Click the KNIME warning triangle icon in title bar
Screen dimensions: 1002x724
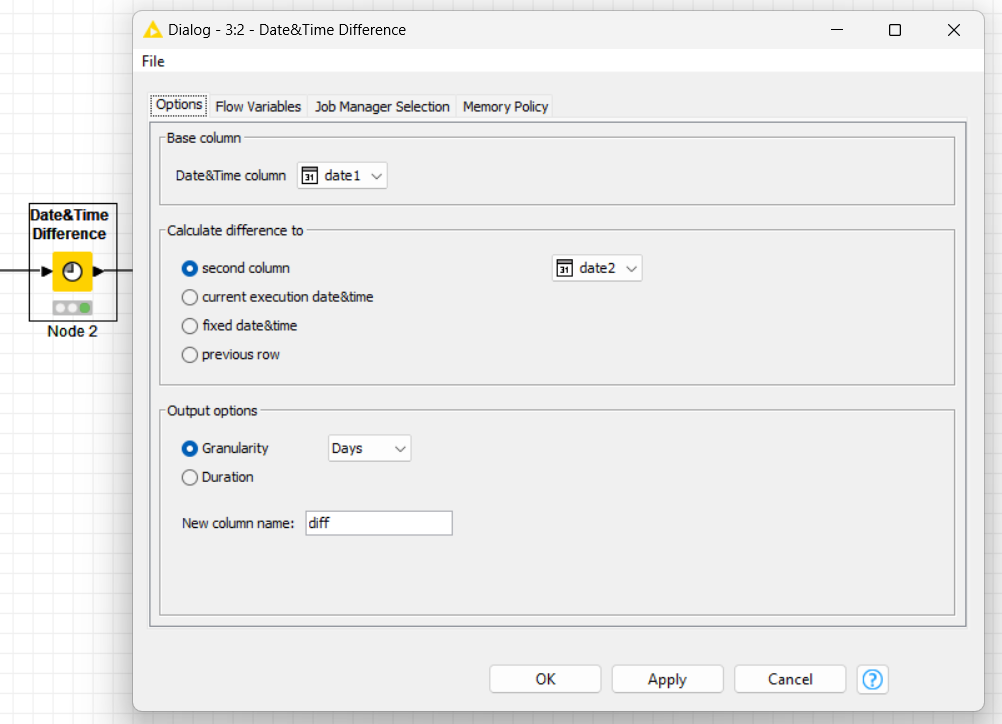pyautogui.click(x=153, y=30)
